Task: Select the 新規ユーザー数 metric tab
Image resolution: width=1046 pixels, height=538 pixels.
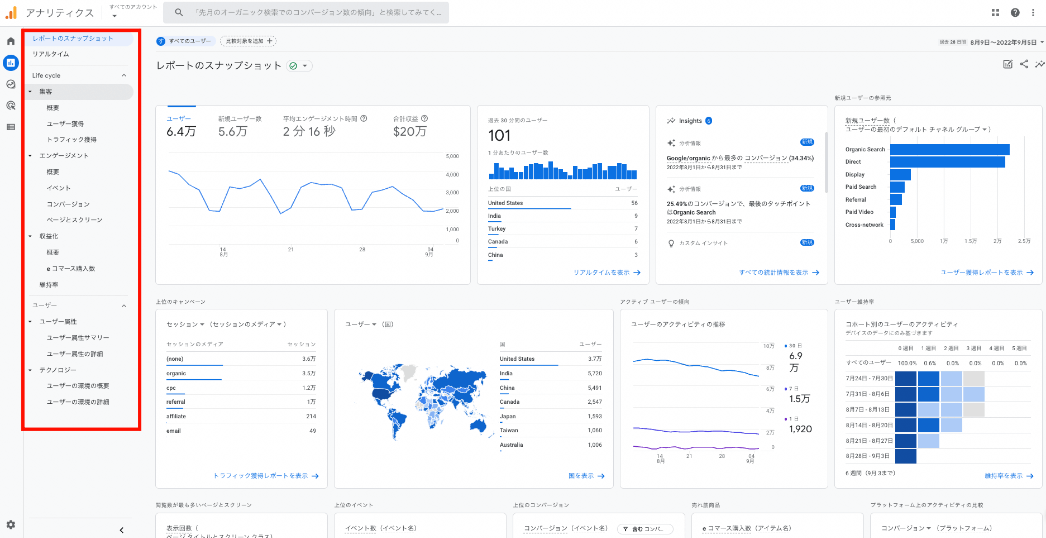Action: click(240, 125)
